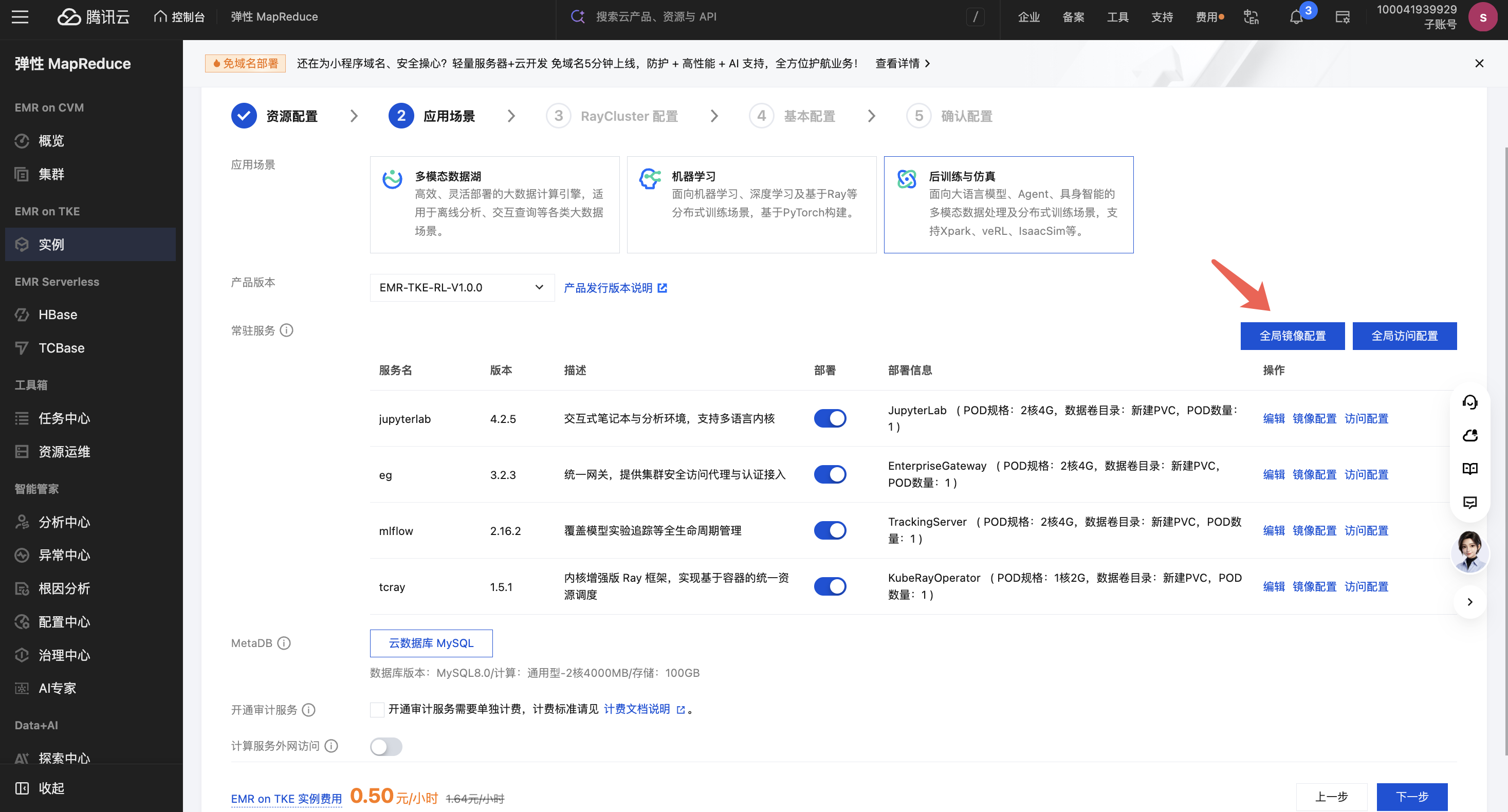
Task: Go to step 4 基本配置
Action: [793, 116]
